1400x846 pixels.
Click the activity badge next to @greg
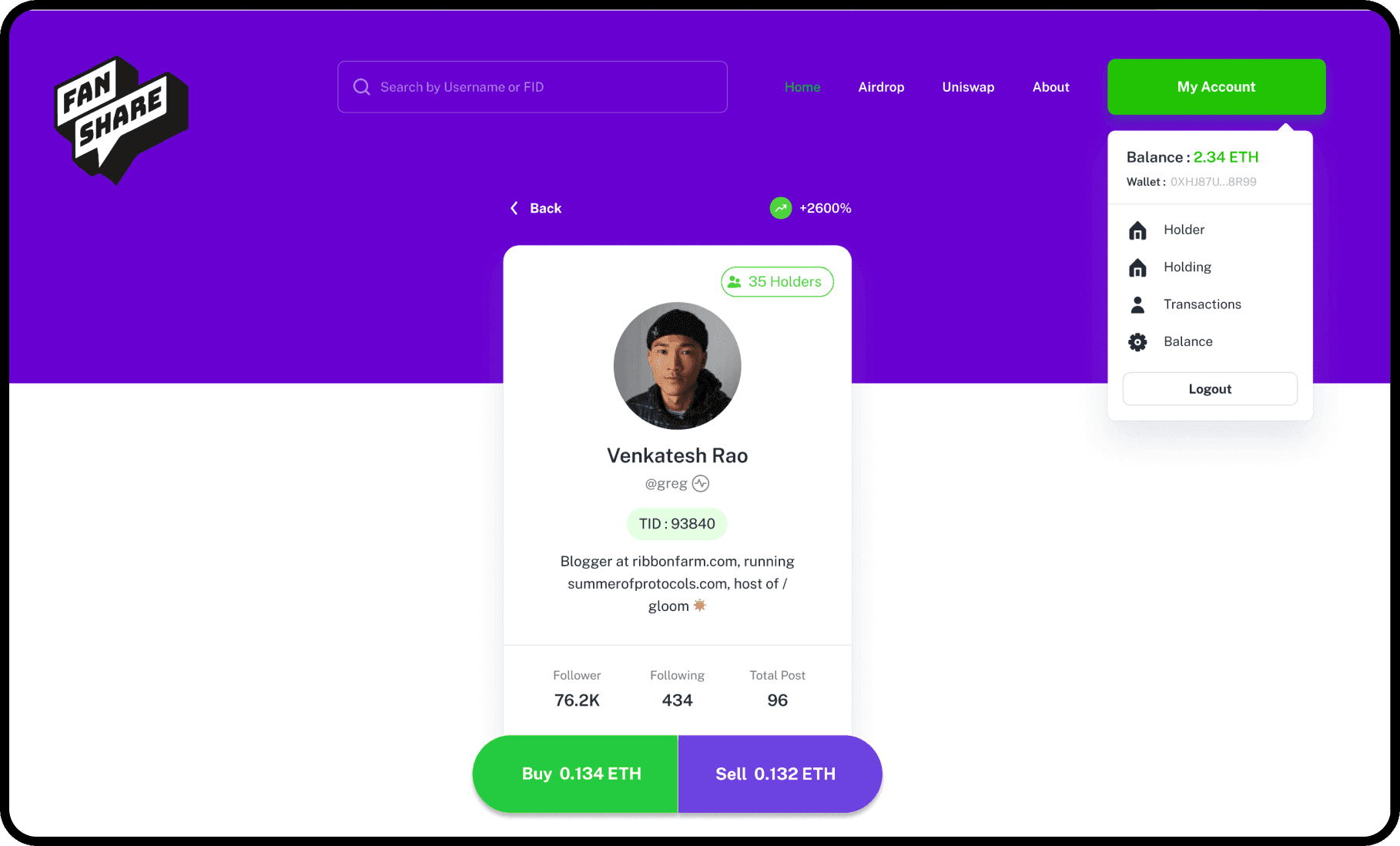tap(700, 483)
